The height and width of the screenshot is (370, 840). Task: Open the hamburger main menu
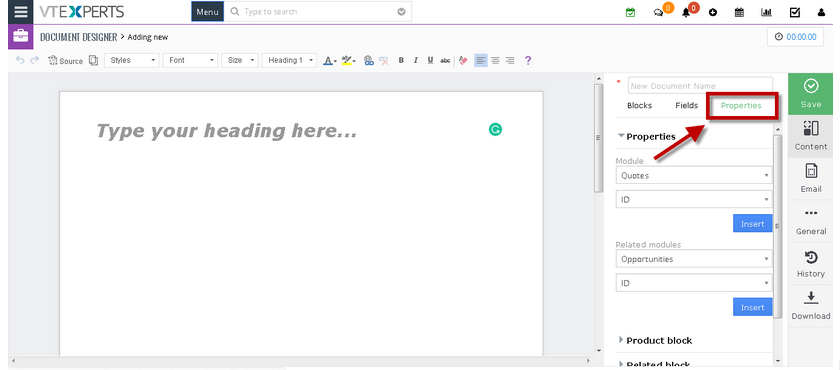(20, 12)
